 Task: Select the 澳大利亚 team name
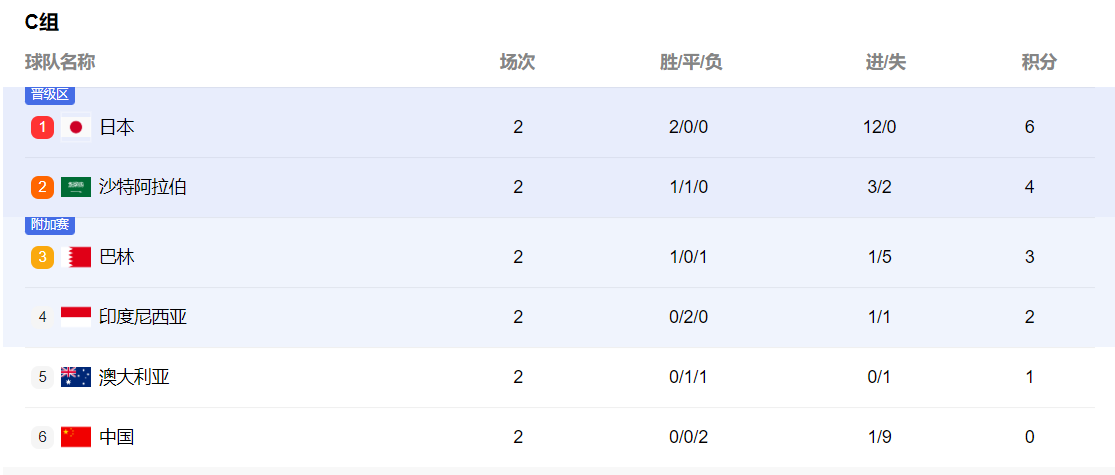[134, 377]
